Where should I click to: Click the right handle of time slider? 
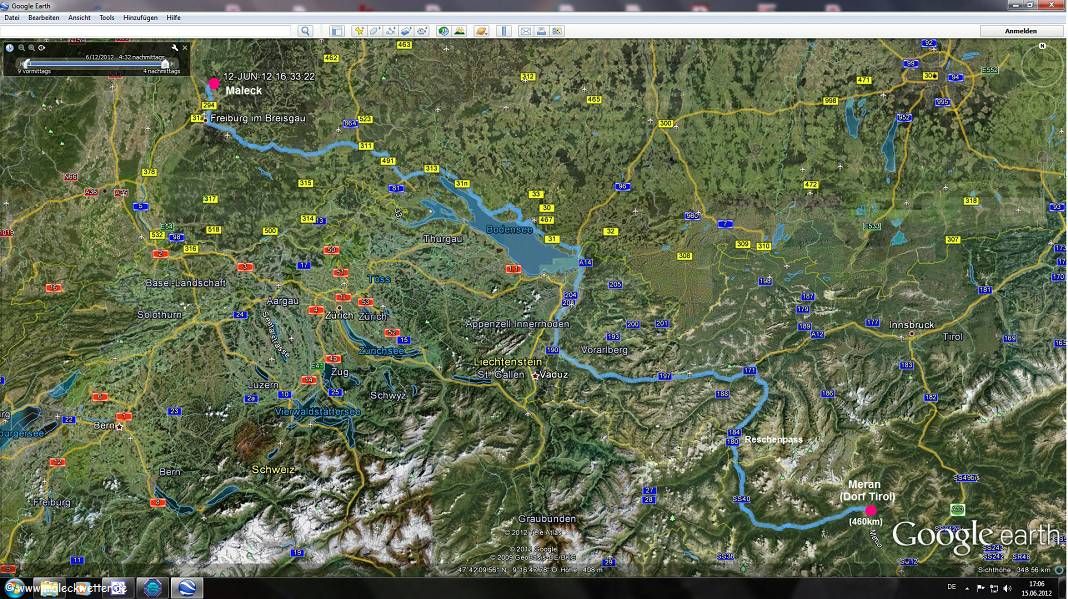click(165, 64)
